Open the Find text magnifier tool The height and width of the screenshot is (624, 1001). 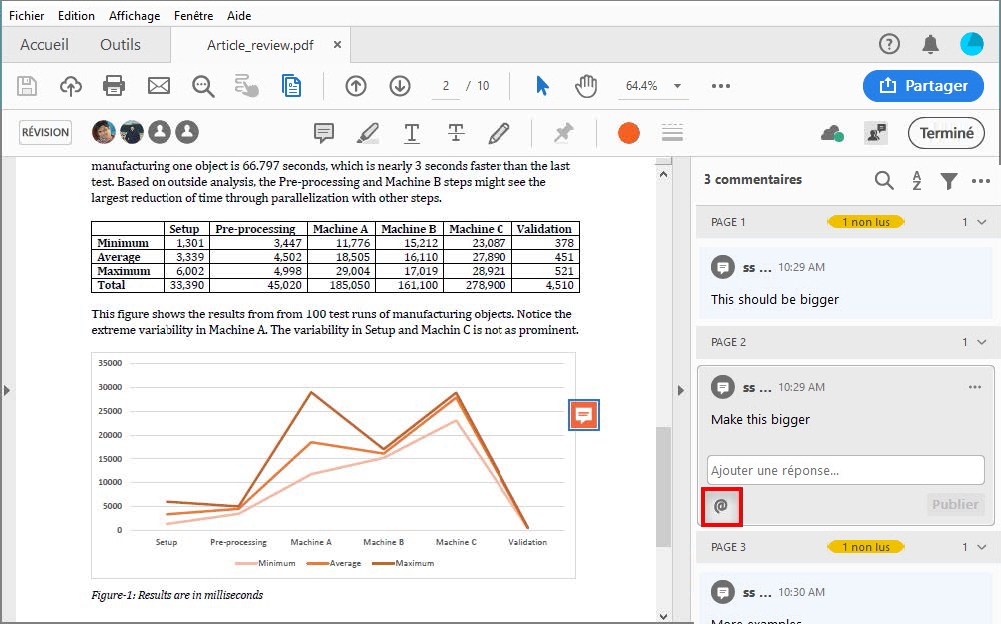203,86
